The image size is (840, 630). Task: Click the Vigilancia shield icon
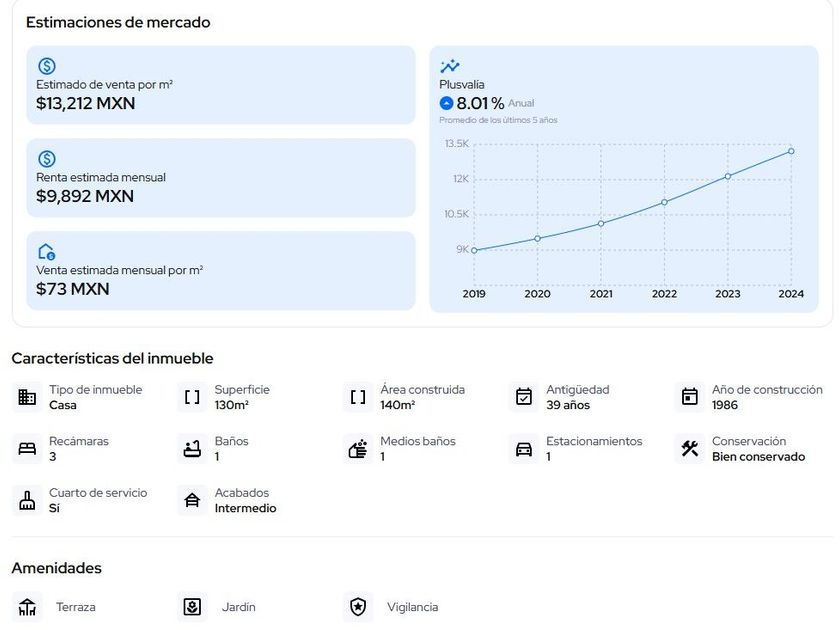(358, 607)
